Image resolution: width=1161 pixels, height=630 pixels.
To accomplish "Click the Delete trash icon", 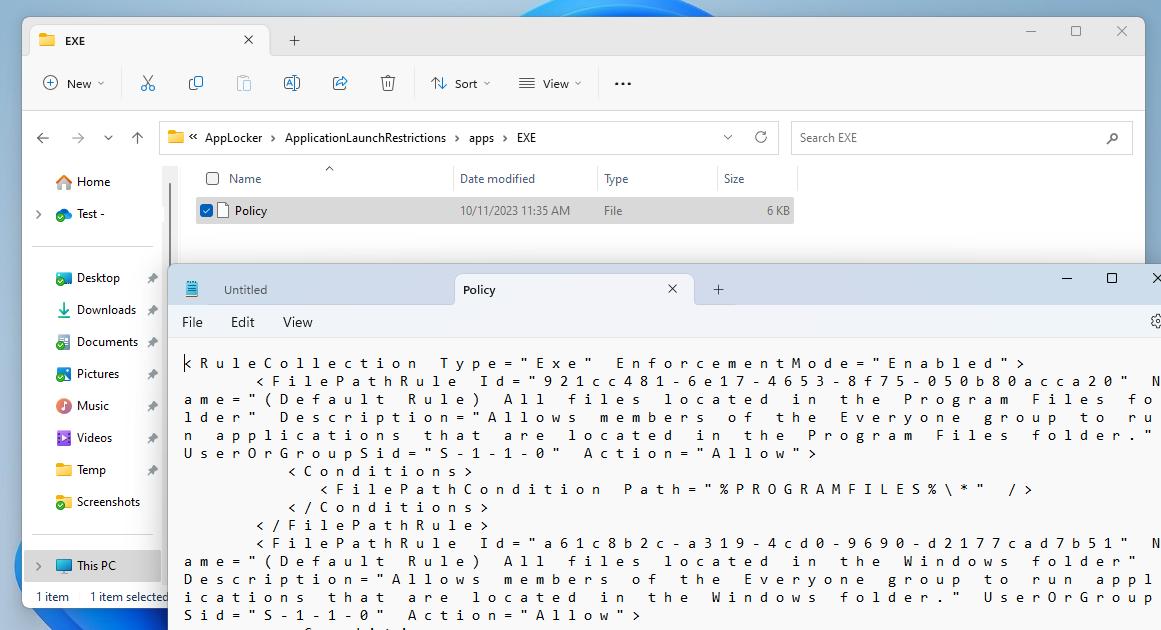I will coord(388,84).
